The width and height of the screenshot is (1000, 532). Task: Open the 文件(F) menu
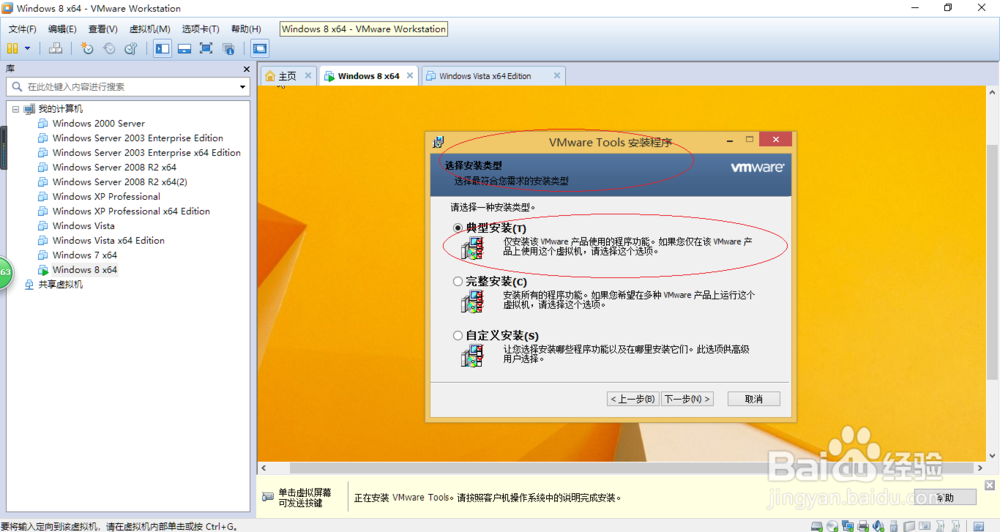pyautogui.click(x=22, y=29)
